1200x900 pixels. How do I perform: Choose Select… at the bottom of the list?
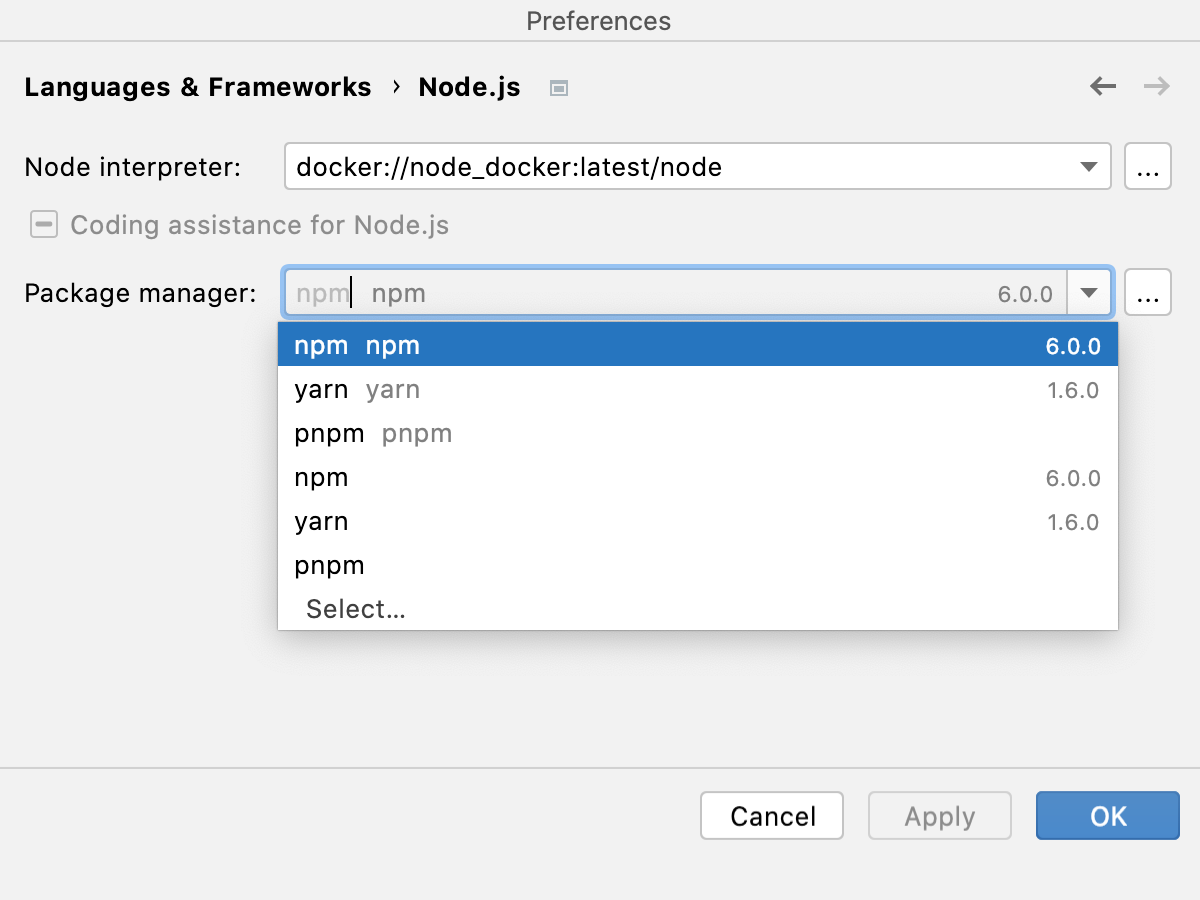click(x=356, y=609)
